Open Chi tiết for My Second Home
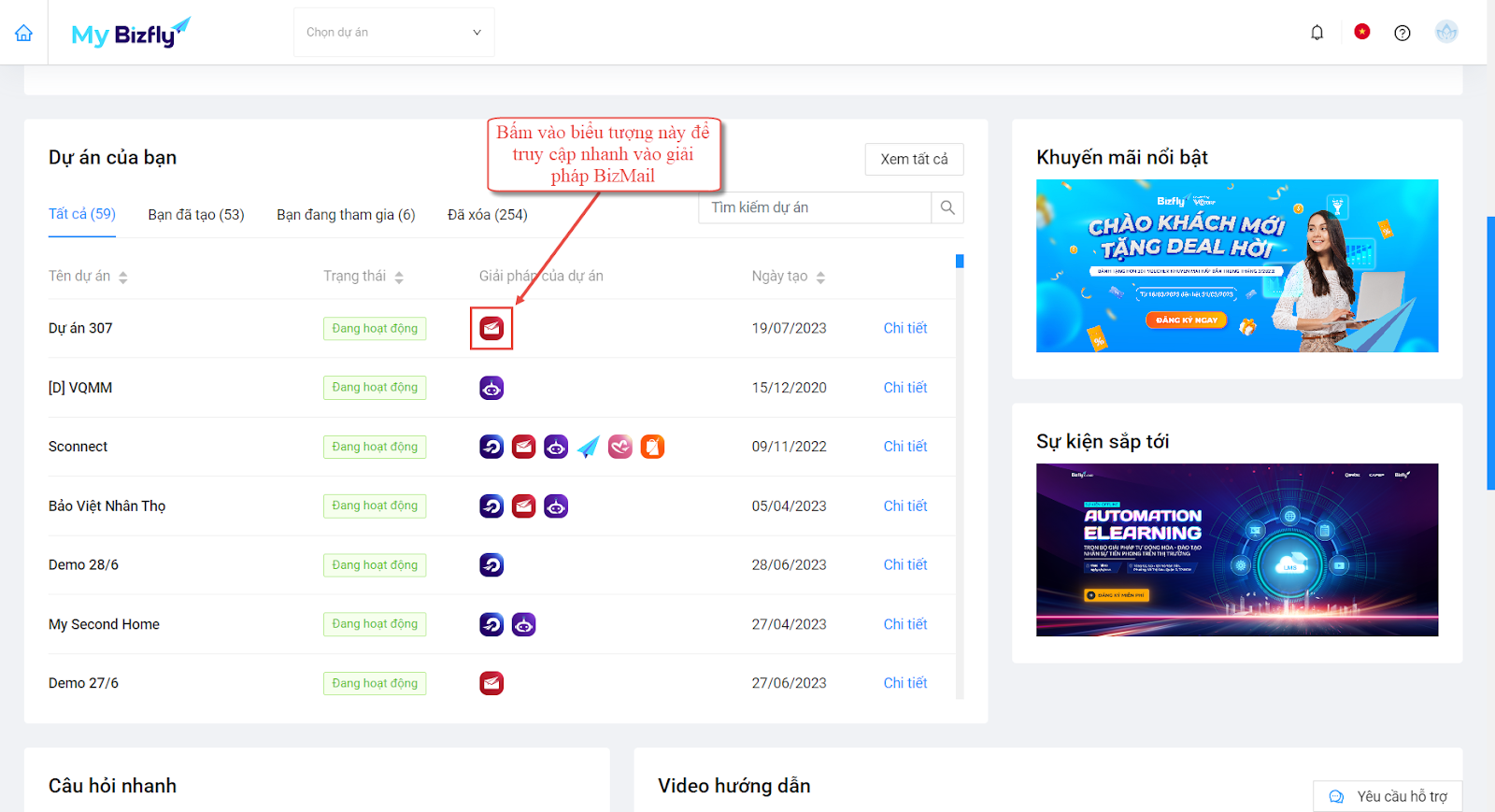This screenshot has width=1495, height=812. point(905,624)
